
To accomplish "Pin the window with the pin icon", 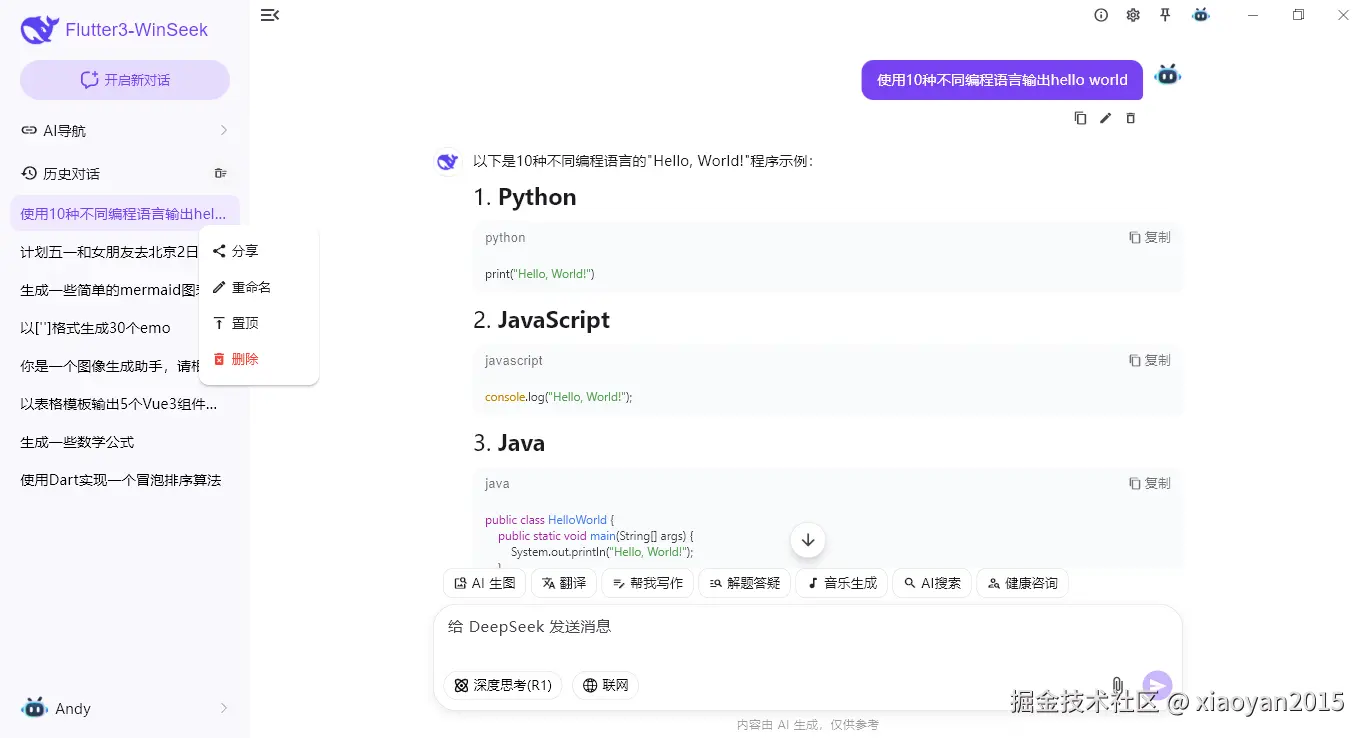I will [1164, 15].
